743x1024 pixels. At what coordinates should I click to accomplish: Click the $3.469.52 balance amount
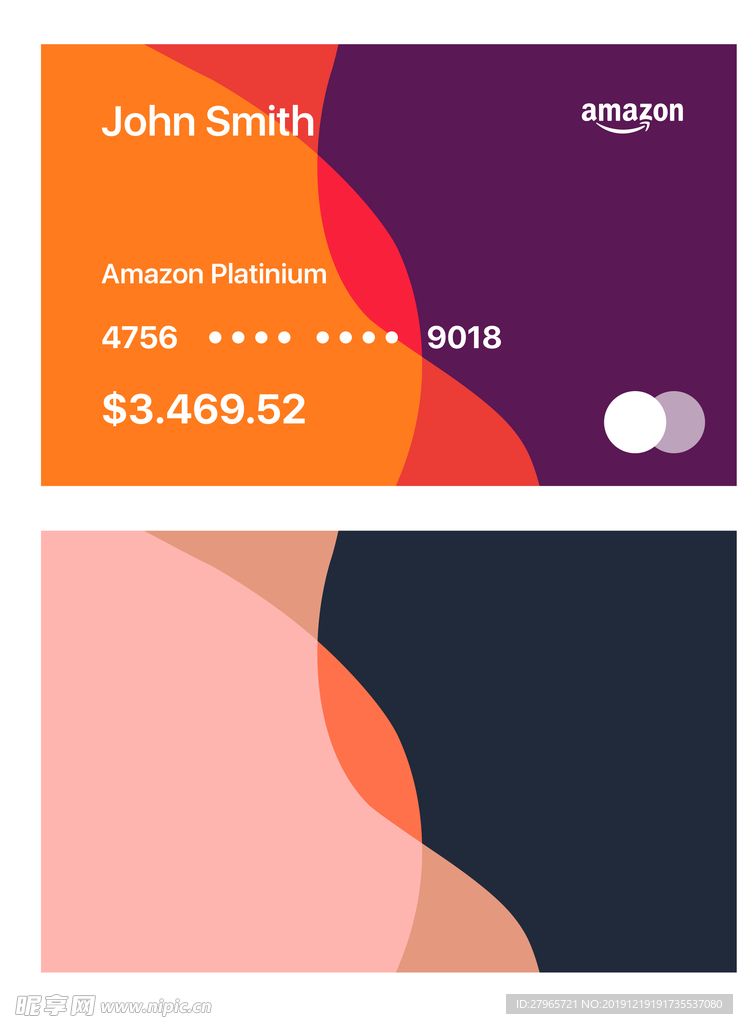coord(204,409)
